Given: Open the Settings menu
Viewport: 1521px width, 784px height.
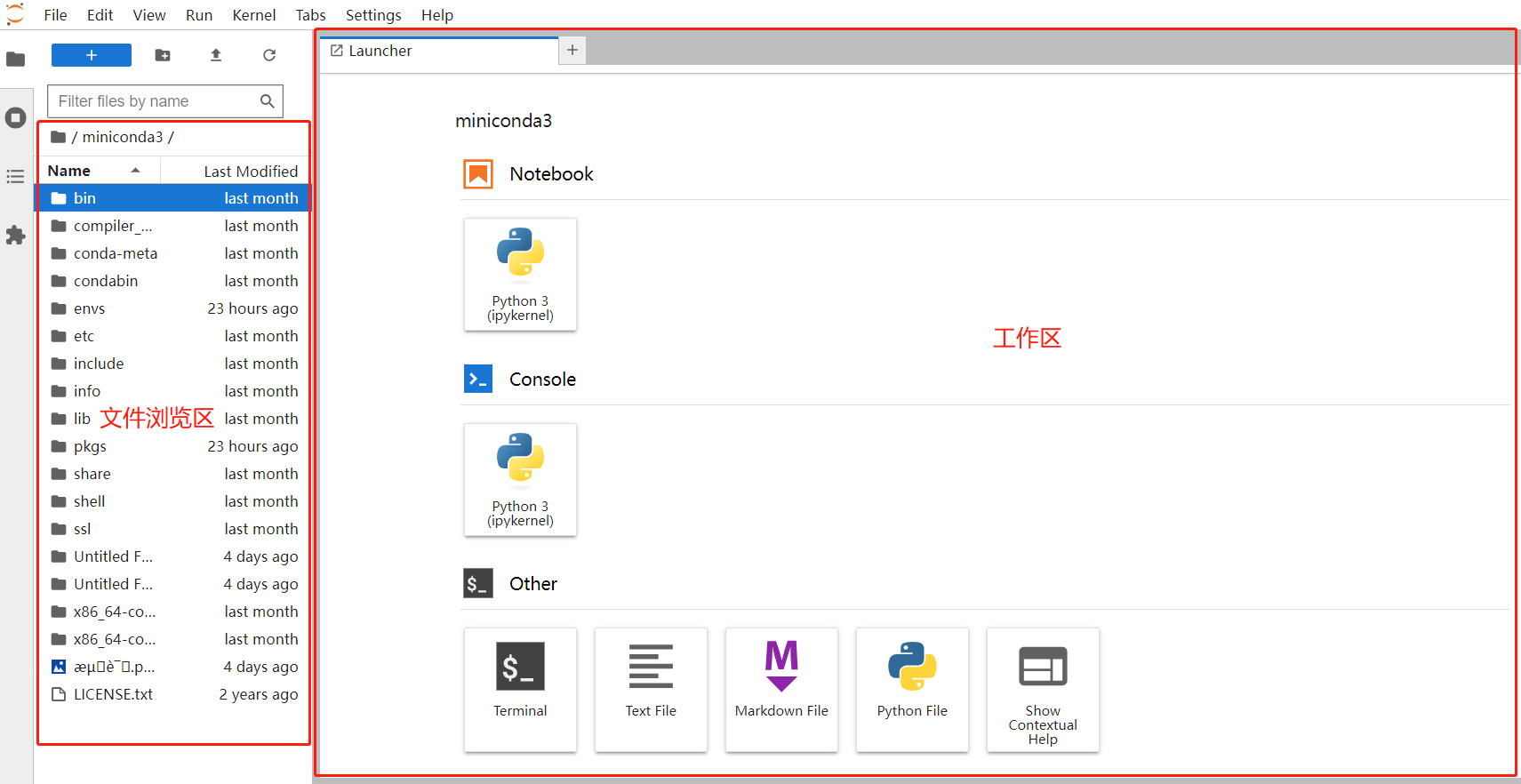Looking at the screenshot, I should click(373, 15).
